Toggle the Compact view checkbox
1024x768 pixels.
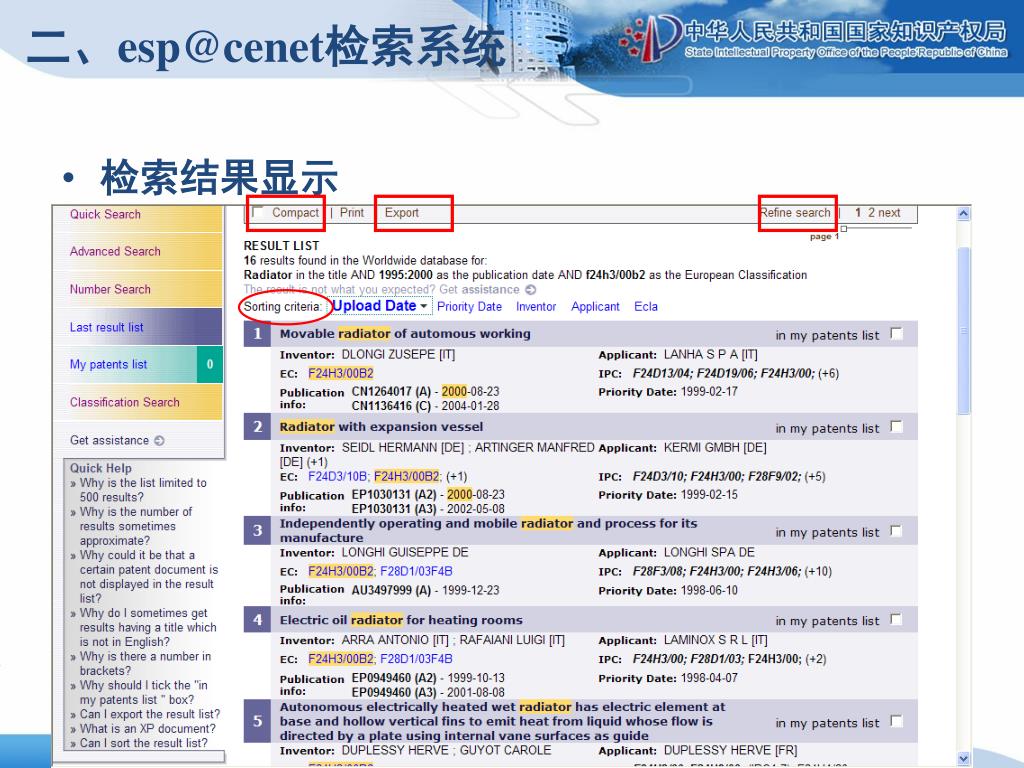point(259,212)
